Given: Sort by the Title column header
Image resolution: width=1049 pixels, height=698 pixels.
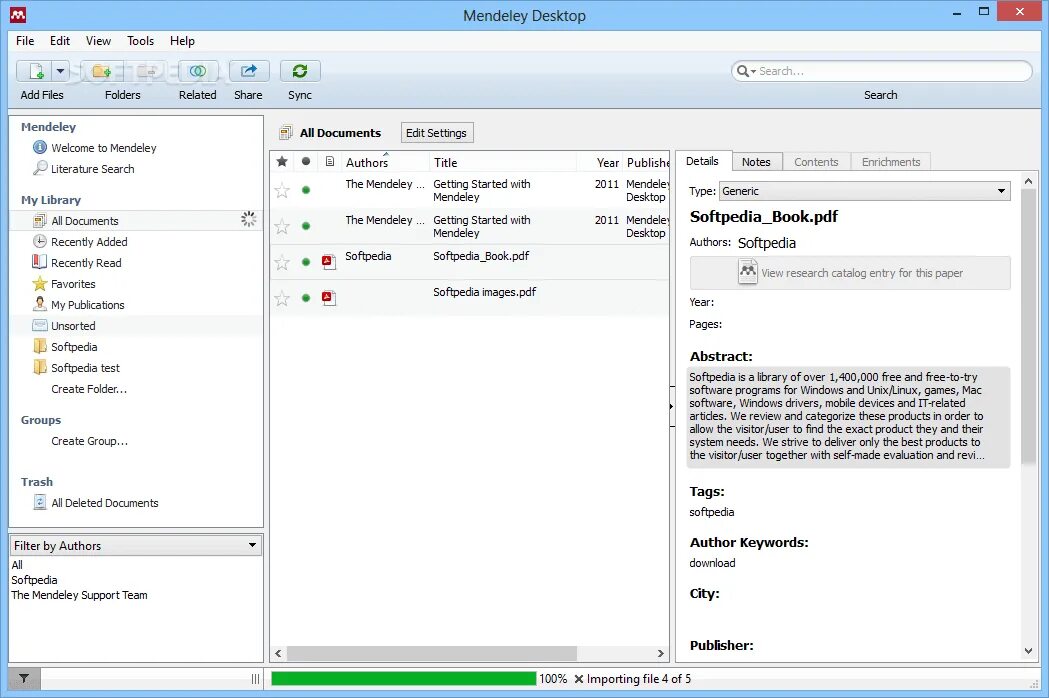Looking at the screenshot, I should [x=504, y=162].
